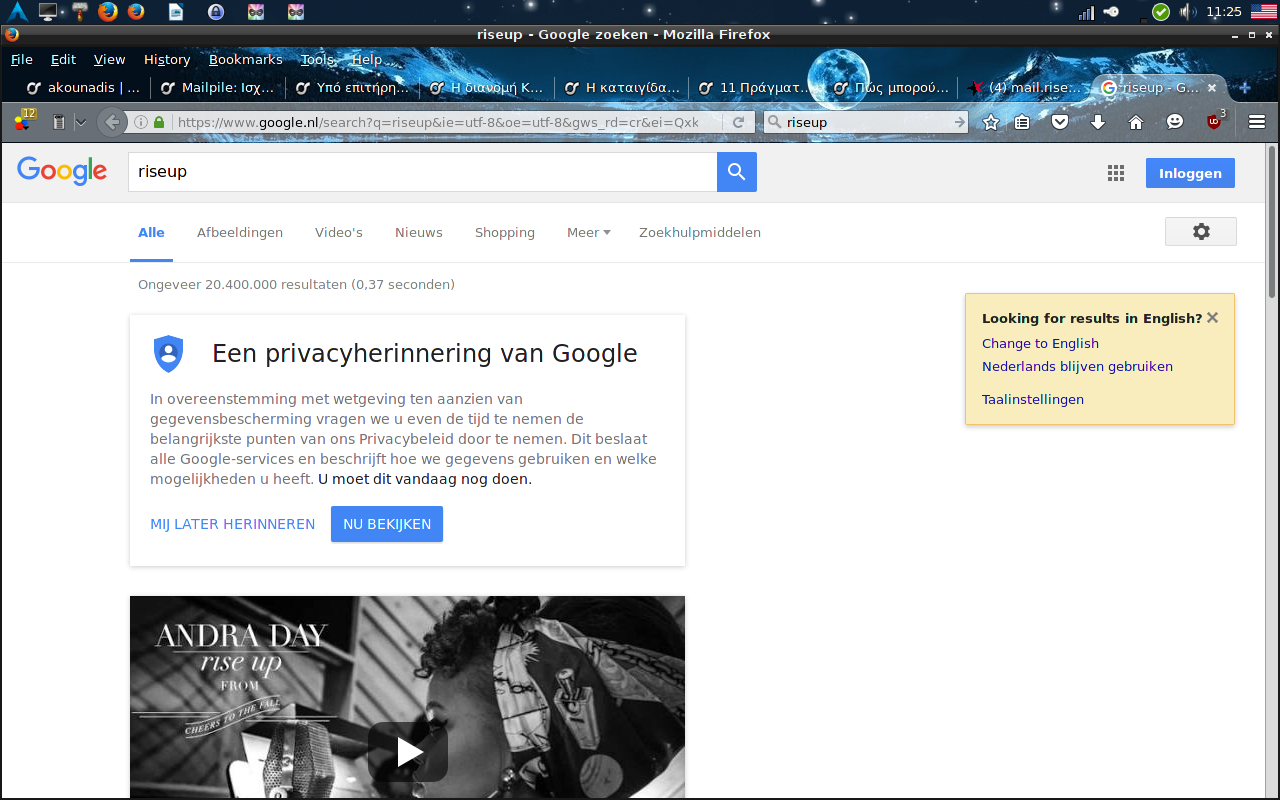Image resolution: width=1280 pixels, height=800 pixels.
Task: Click Nederlands blijven gebruiken link
Action: coord(1077,366)
